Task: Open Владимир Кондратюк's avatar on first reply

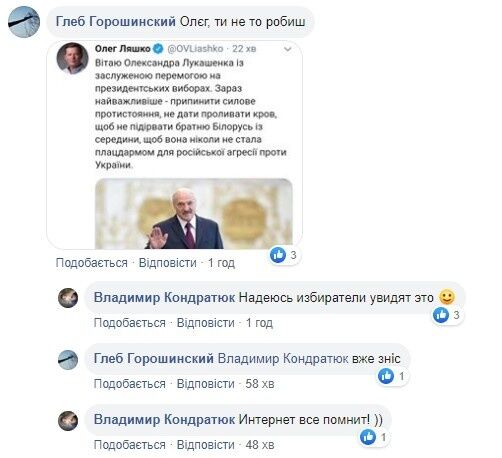Action: (68, 298)
